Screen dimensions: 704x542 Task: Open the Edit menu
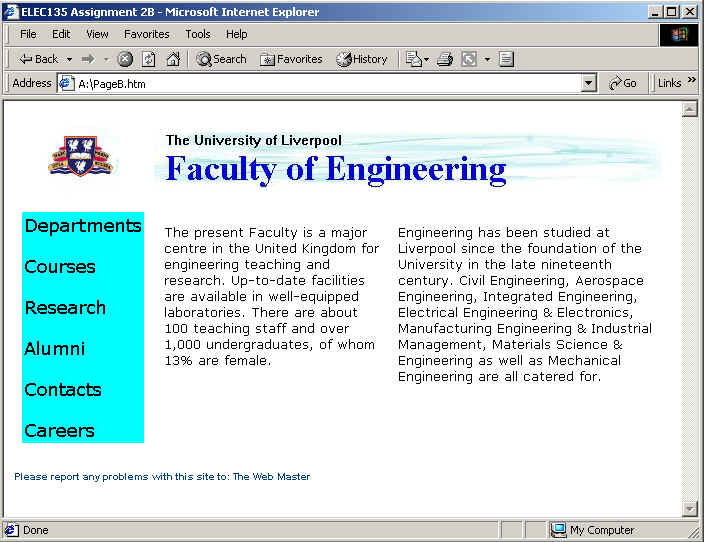pos(61,34)
